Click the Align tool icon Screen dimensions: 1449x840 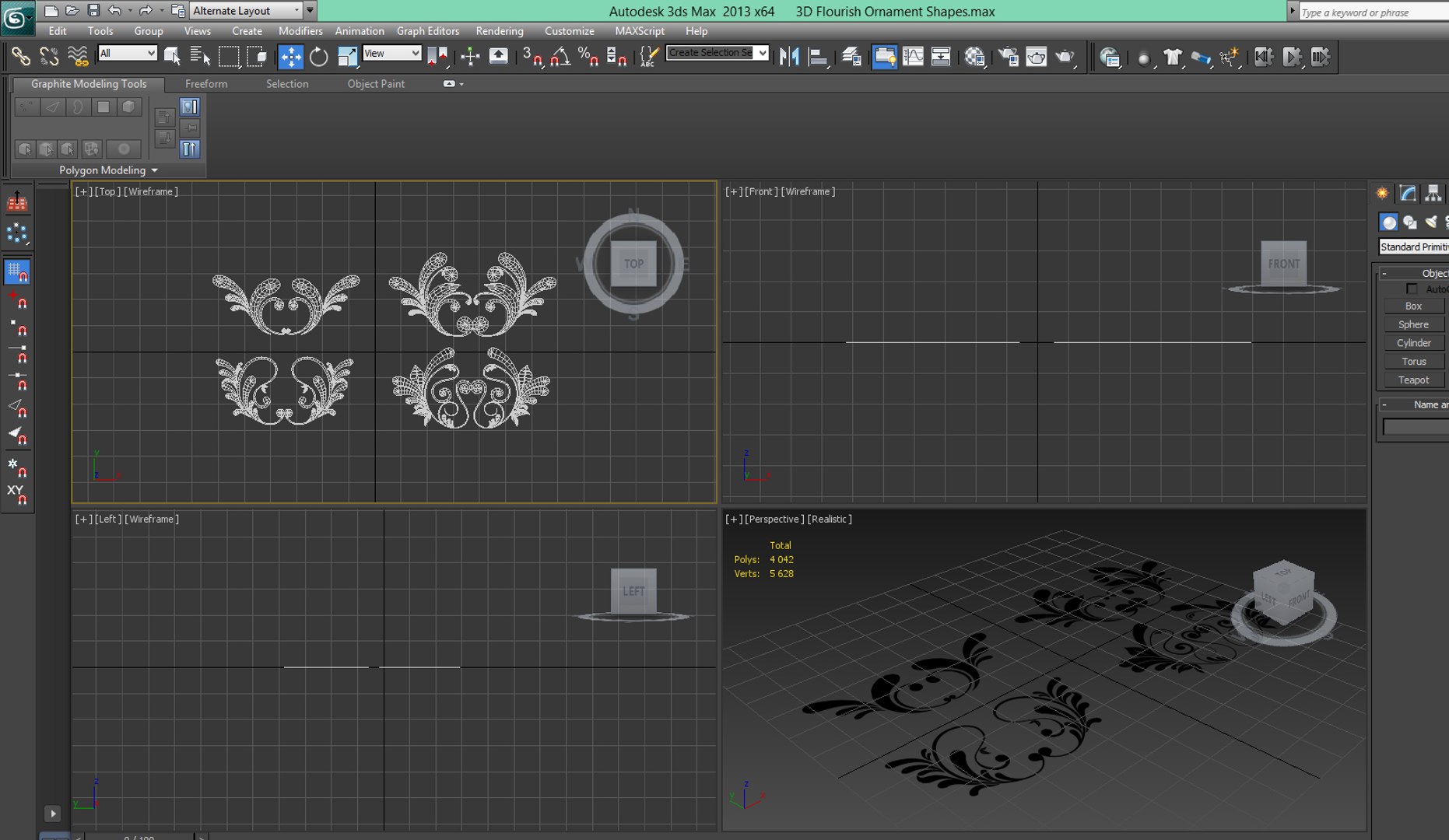point(818,56)
